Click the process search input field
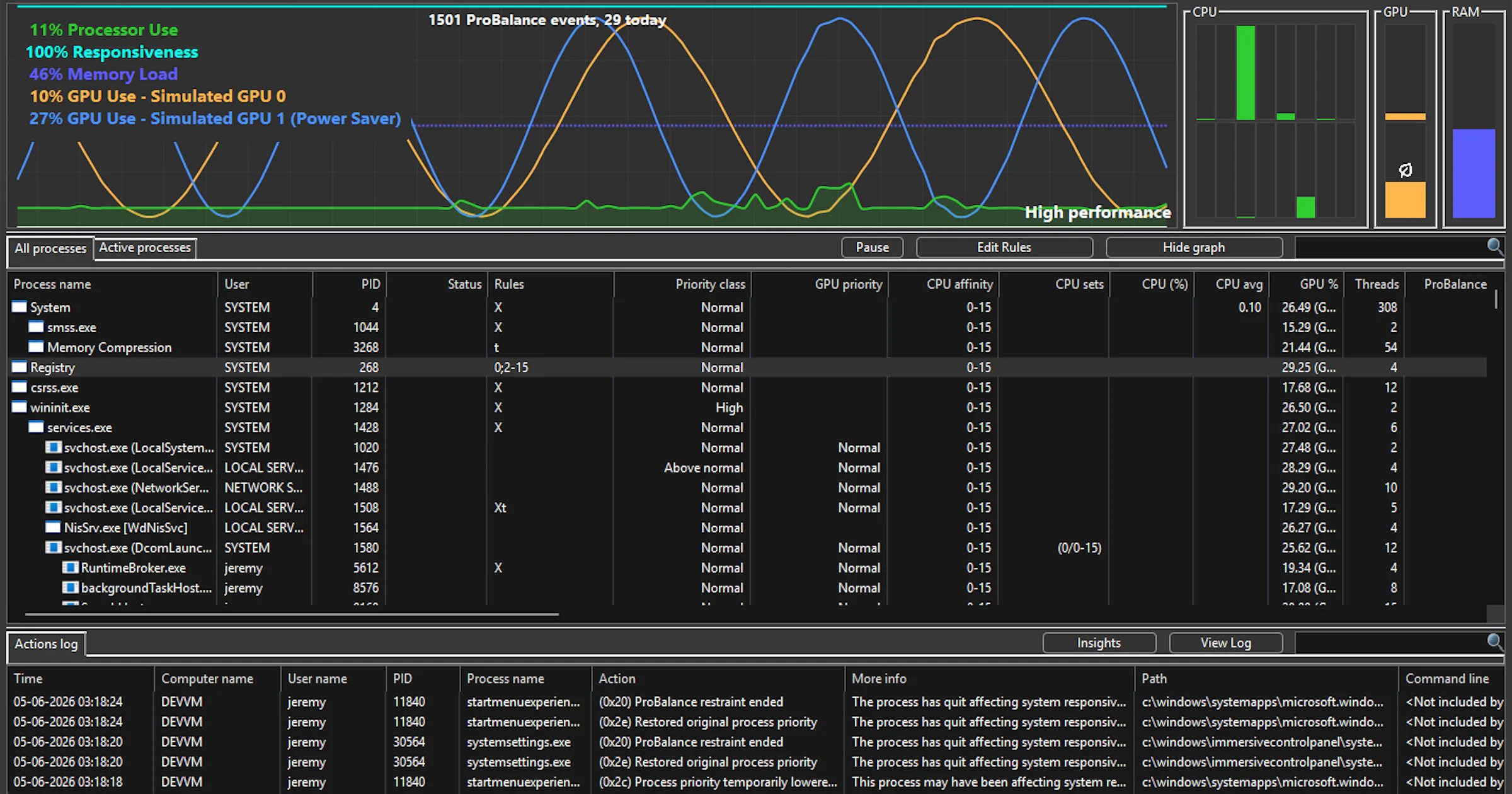This screenshot has height=794, width=1512. point(1390,248)
